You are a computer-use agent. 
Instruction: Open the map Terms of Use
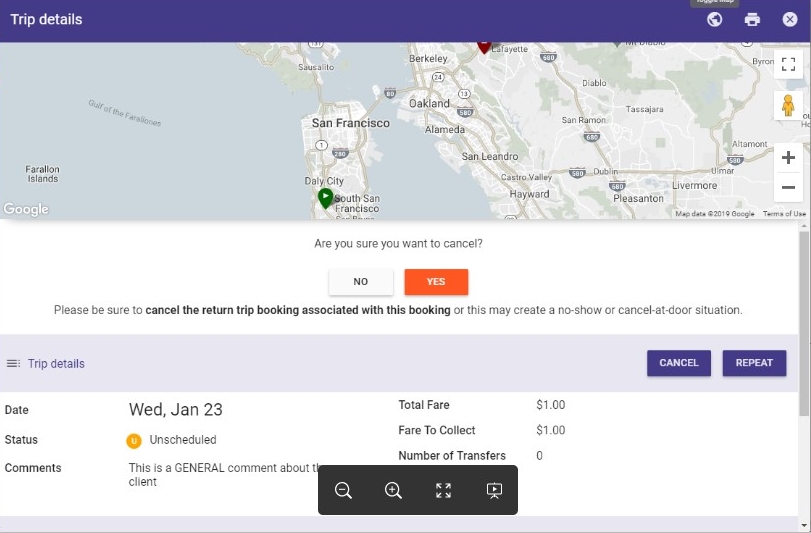[784, 214]
